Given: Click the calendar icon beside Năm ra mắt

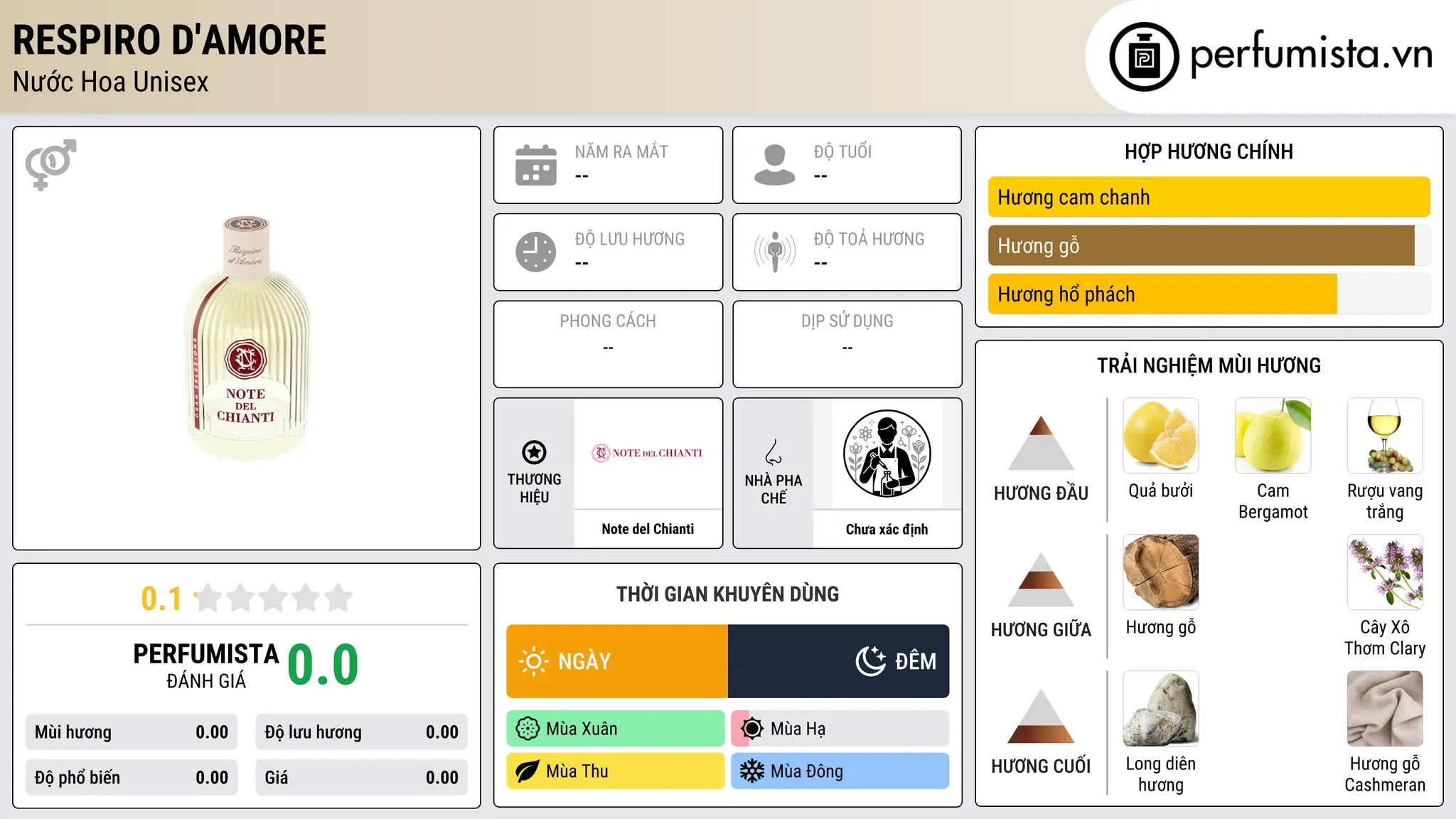Looking at the screenshot, I should 536,165.
